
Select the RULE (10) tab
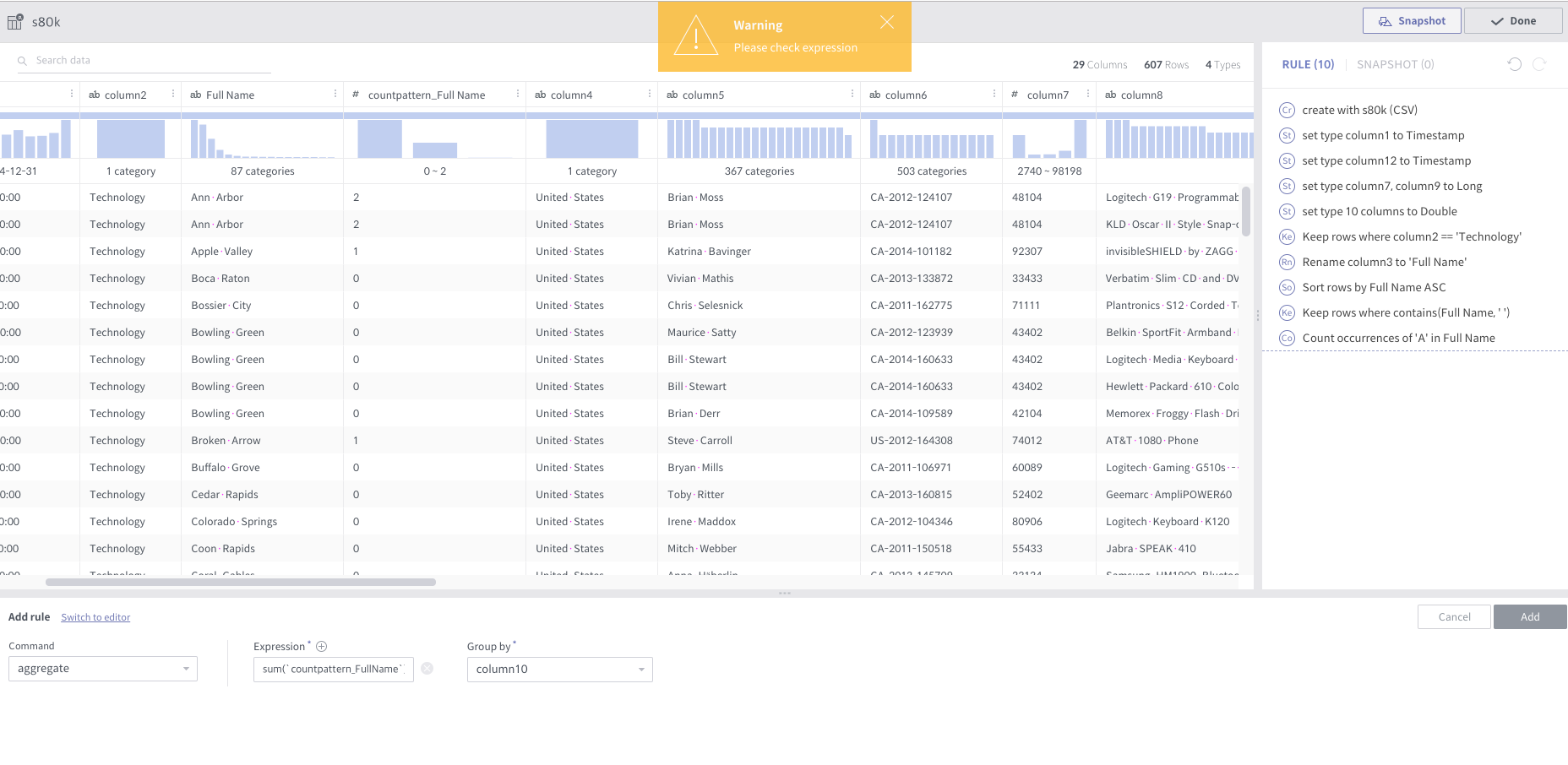pos(1308,64)
